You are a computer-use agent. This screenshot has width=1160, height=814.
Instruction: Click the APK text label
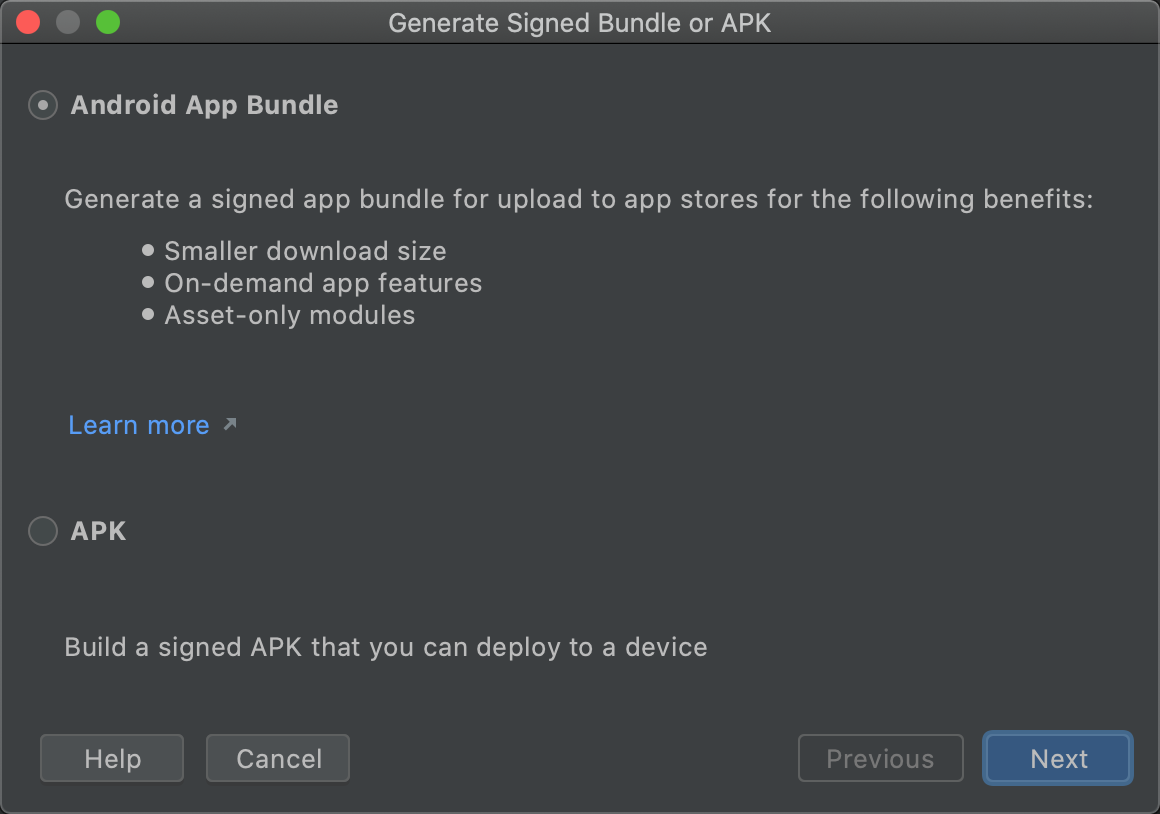[x=97, y=531]
